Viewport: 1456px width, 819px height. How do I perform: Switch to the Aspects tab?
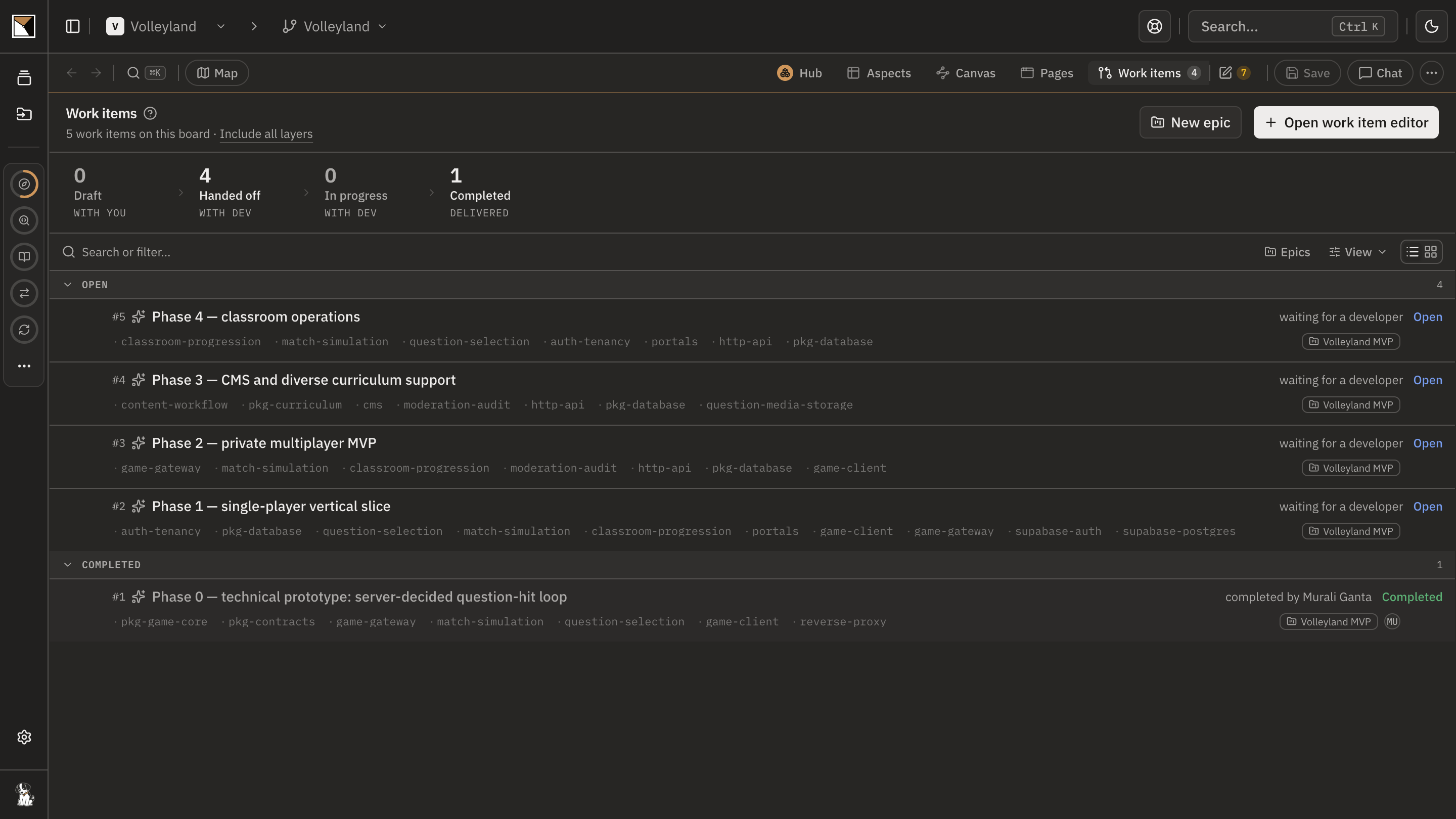pyautogui.click(x=879, y=73)
